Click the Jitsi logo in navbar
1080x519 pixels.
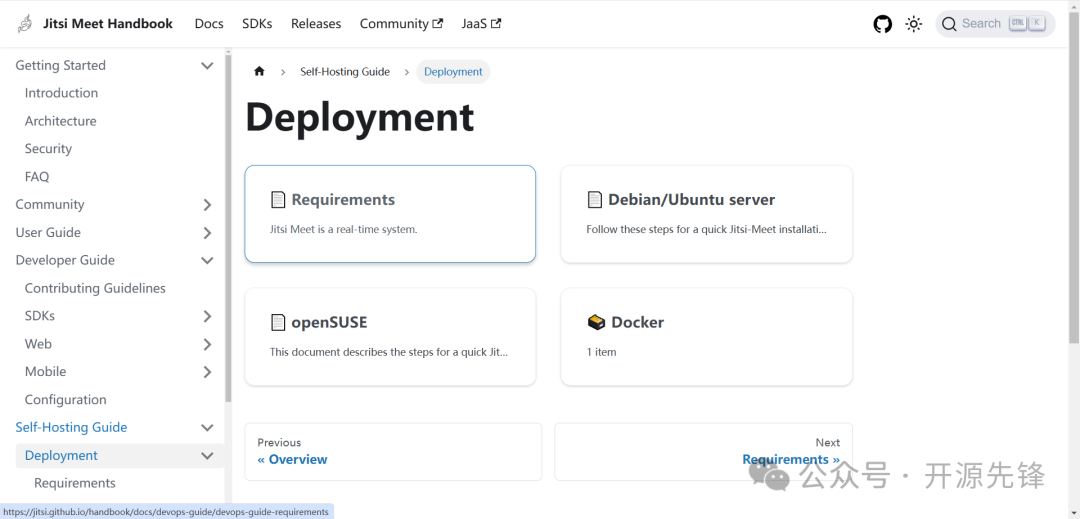[25, 24]
